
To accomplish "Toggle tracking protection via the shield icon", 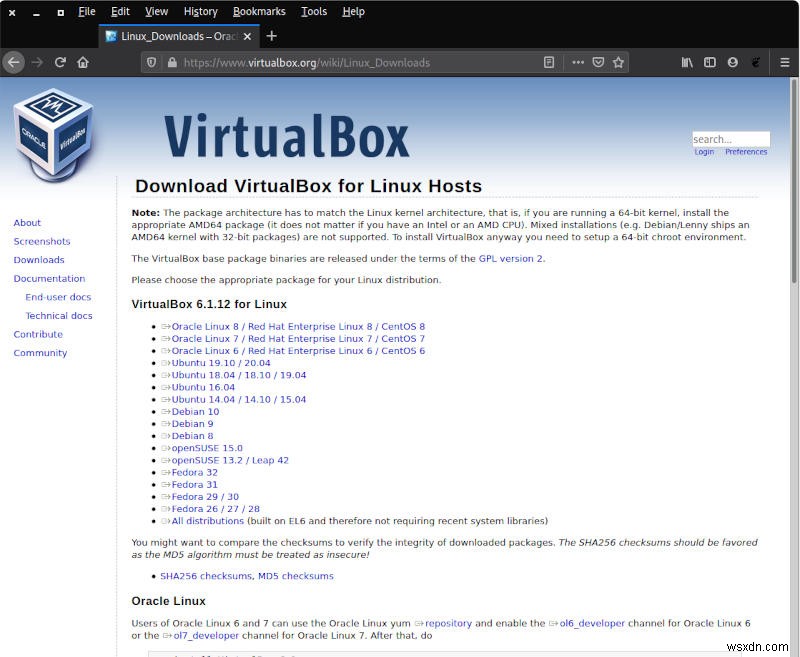I will point(150,62).
